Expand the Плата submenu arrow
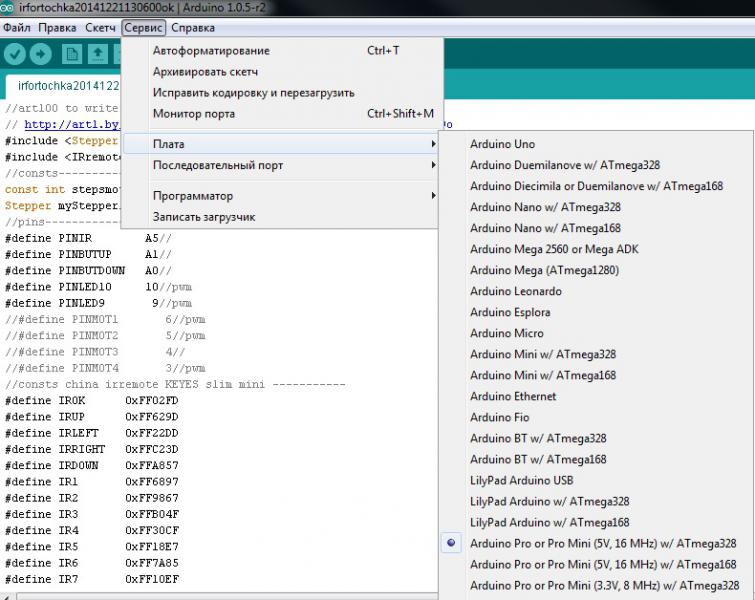The height and width of the screenshot is (600, 755). click(x=433, y=144)
